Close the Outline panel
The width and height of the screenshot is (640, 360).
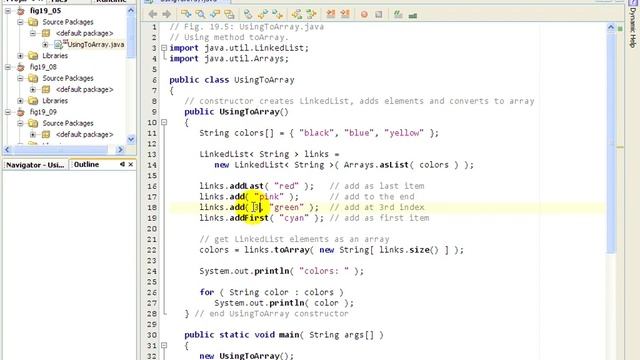131,164
